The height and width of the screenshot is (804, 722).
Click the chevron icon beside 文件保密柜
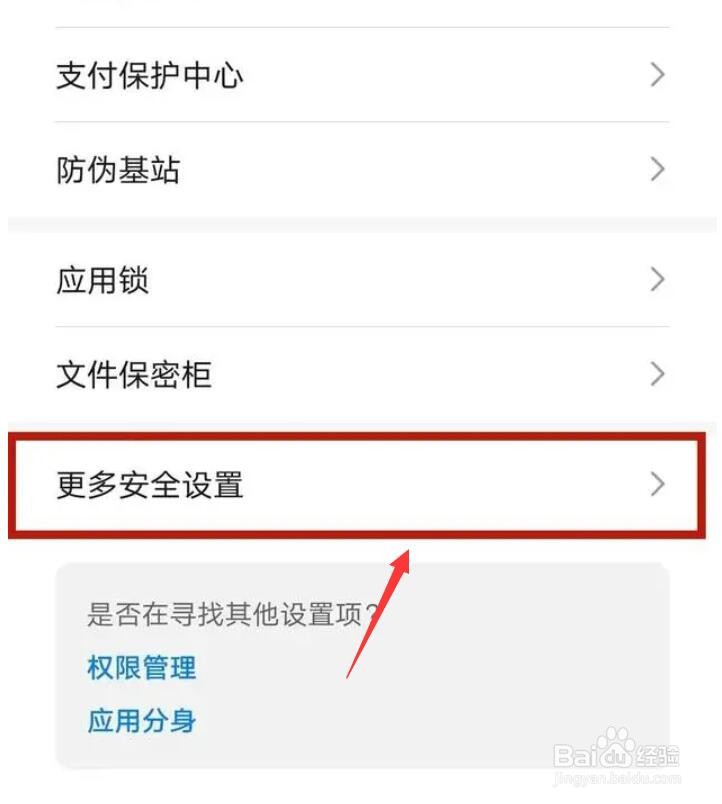click(x=657, y=374)
